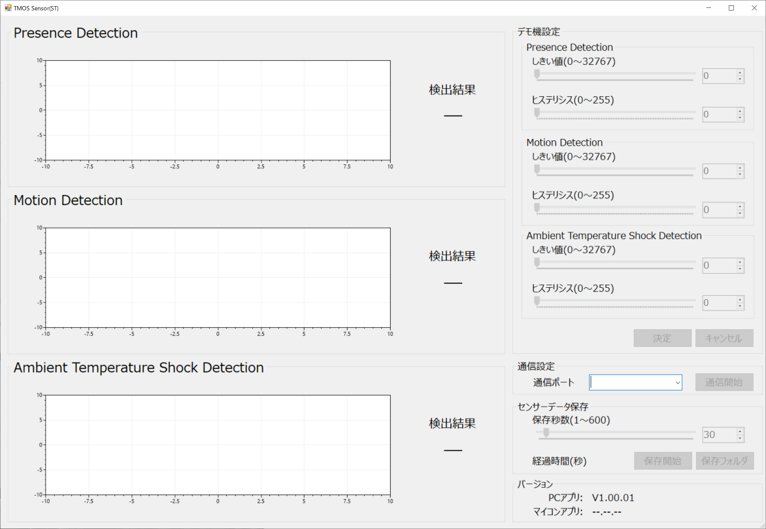The height and width of the screenshot is (529, 766).
Task: Click inside the Presence Detection chart
Action: tap(217, 110)
